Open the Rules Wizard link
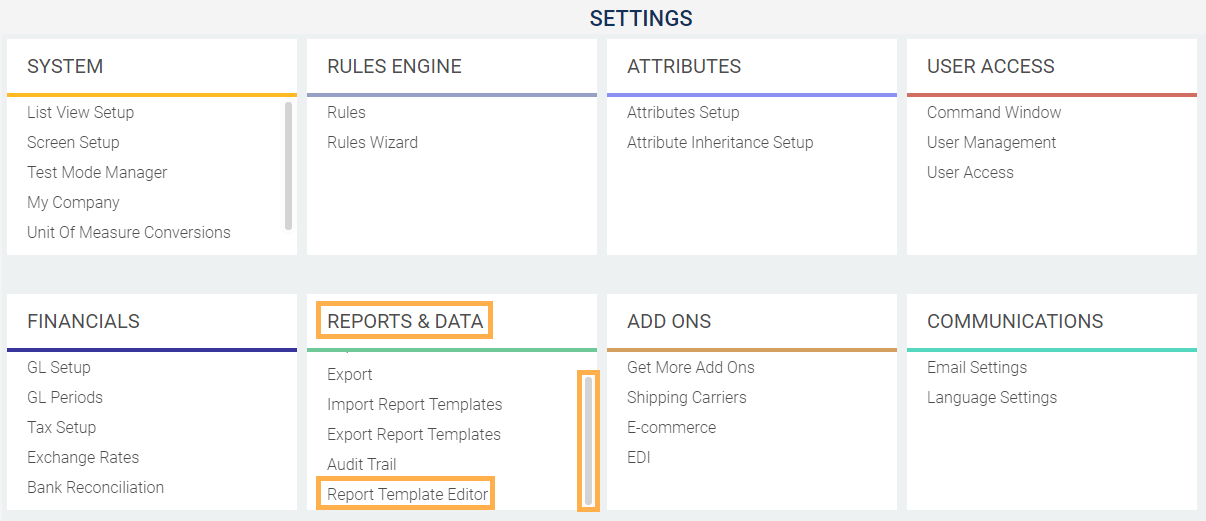 pyautogui.click(x=372, y=143)
